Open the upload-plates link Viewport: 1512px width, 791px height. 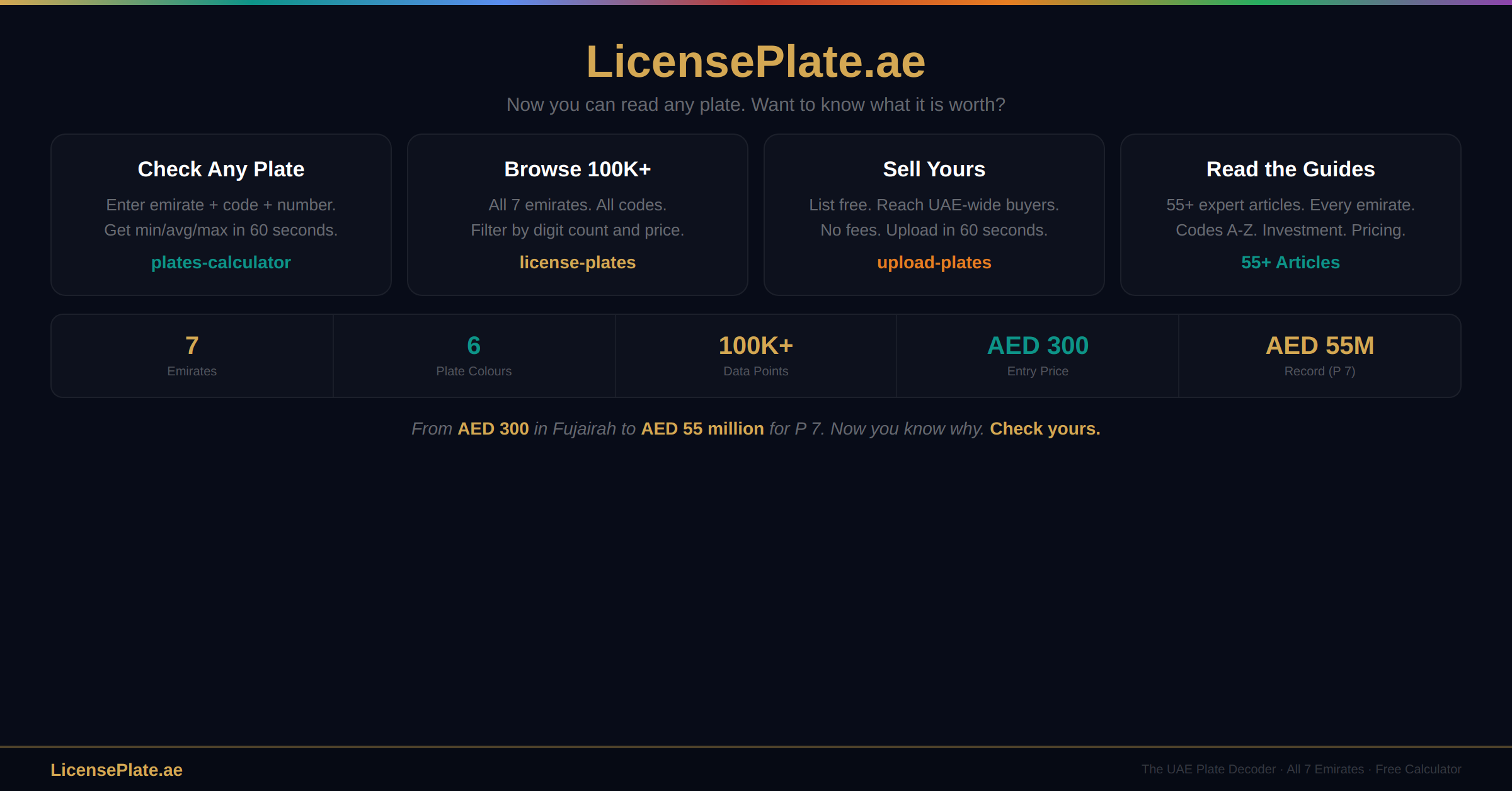[934, 263]
